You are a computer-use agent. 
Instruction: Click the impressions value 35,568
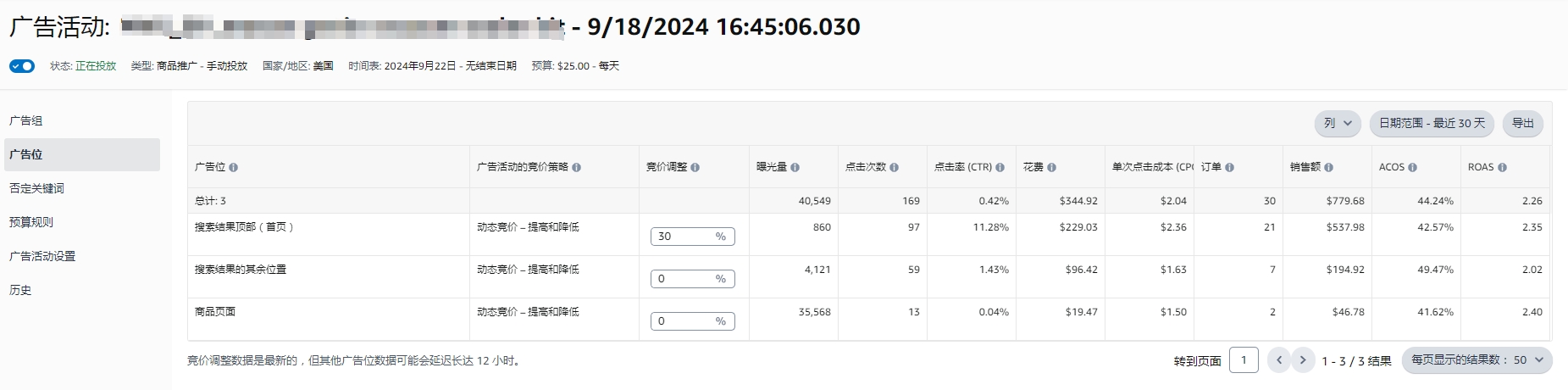tap(815, 312)
